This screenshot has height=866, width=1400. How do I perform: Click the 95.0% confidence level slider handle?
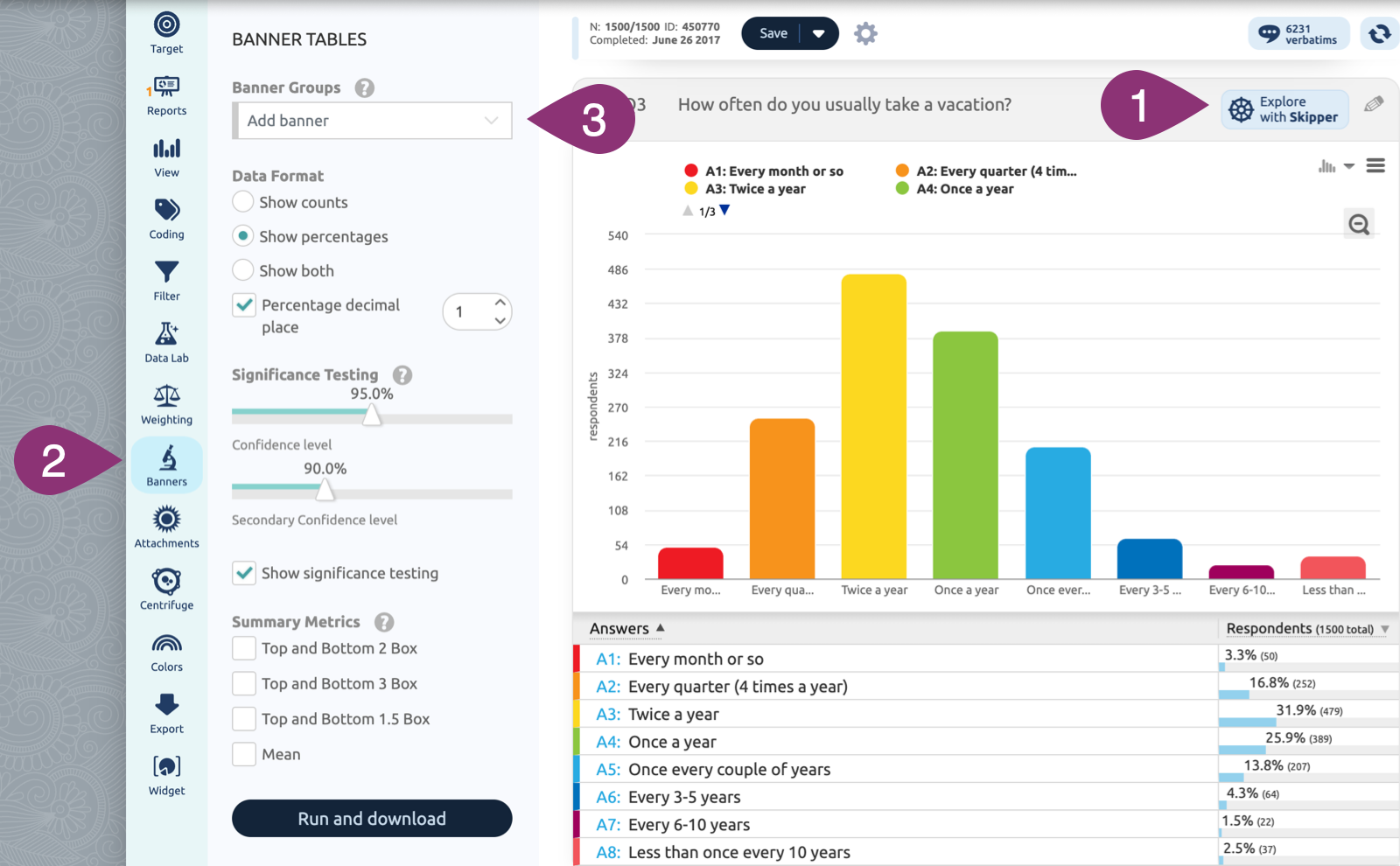[x=372, y=415]
